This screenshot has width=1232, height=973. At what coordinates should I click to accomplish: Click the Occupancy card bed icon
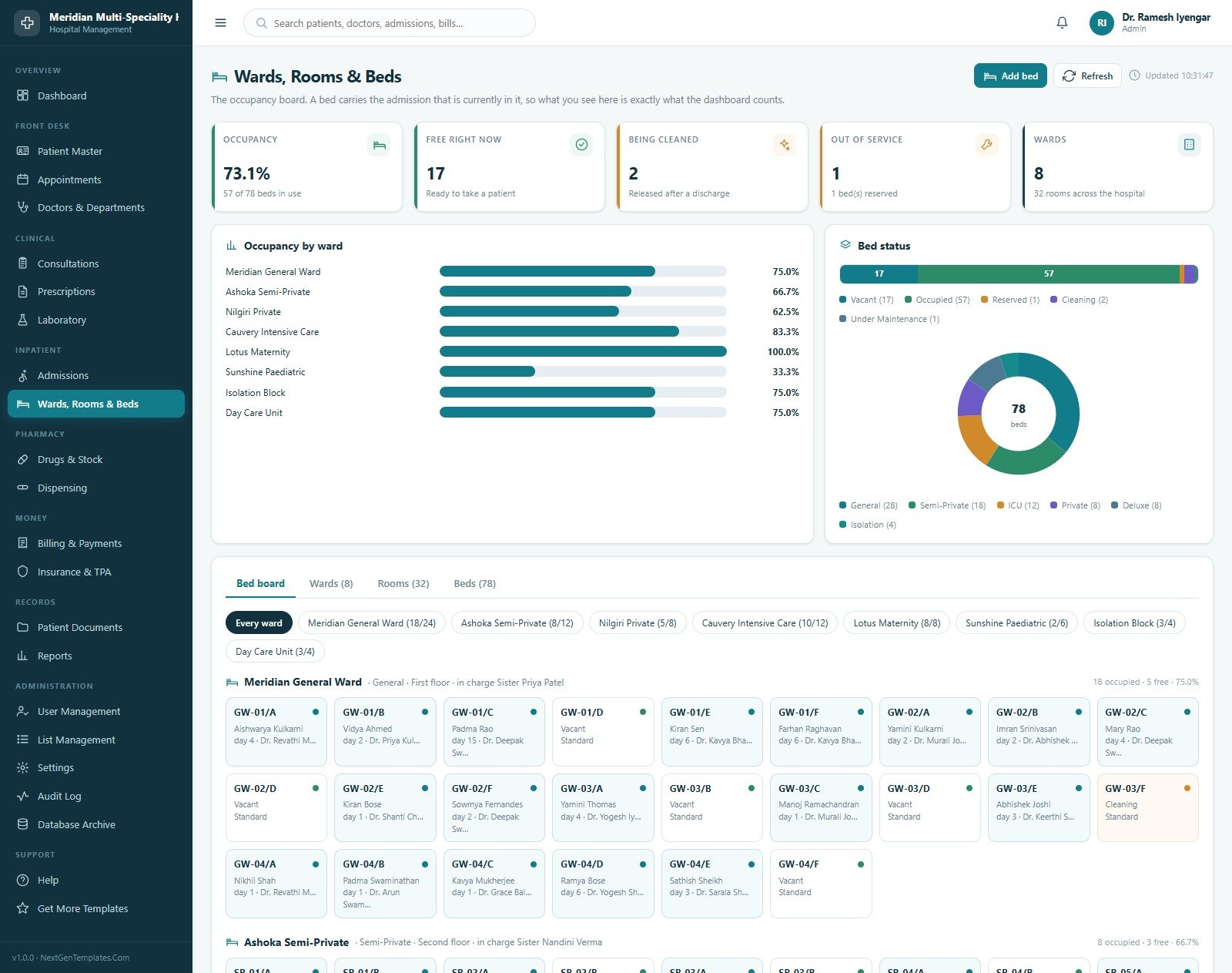(x=379, y=145)
